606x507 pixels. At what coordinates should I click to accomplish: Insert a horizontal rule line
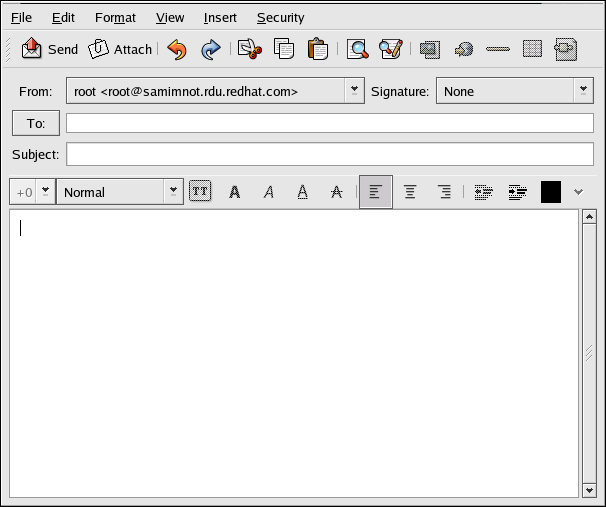(x=497, y=49)
